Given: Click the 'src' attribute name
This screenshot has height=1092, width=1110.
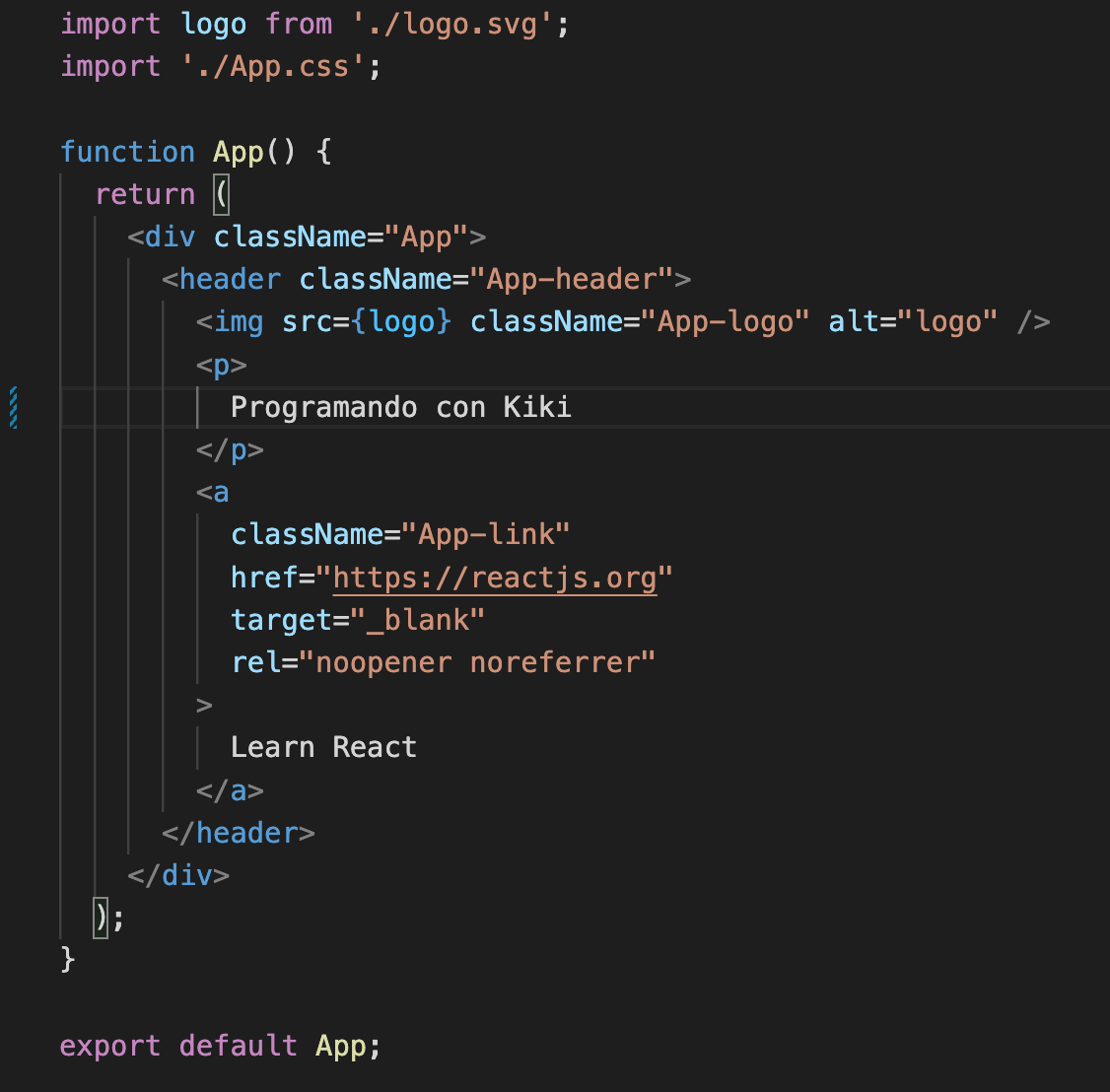Looking at the screenshot, I should pos(307,322).
